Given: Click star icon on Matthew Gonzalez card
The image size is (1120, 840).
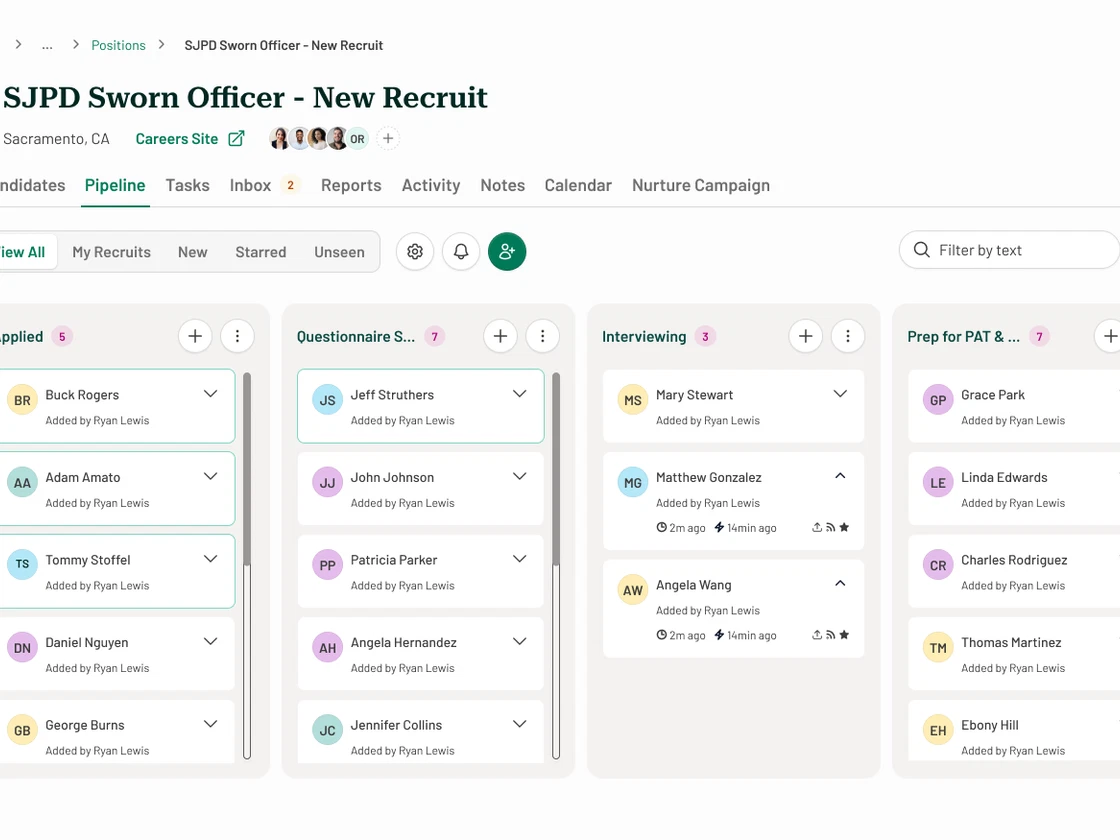Looking at the screenshot, I should 844,528.
